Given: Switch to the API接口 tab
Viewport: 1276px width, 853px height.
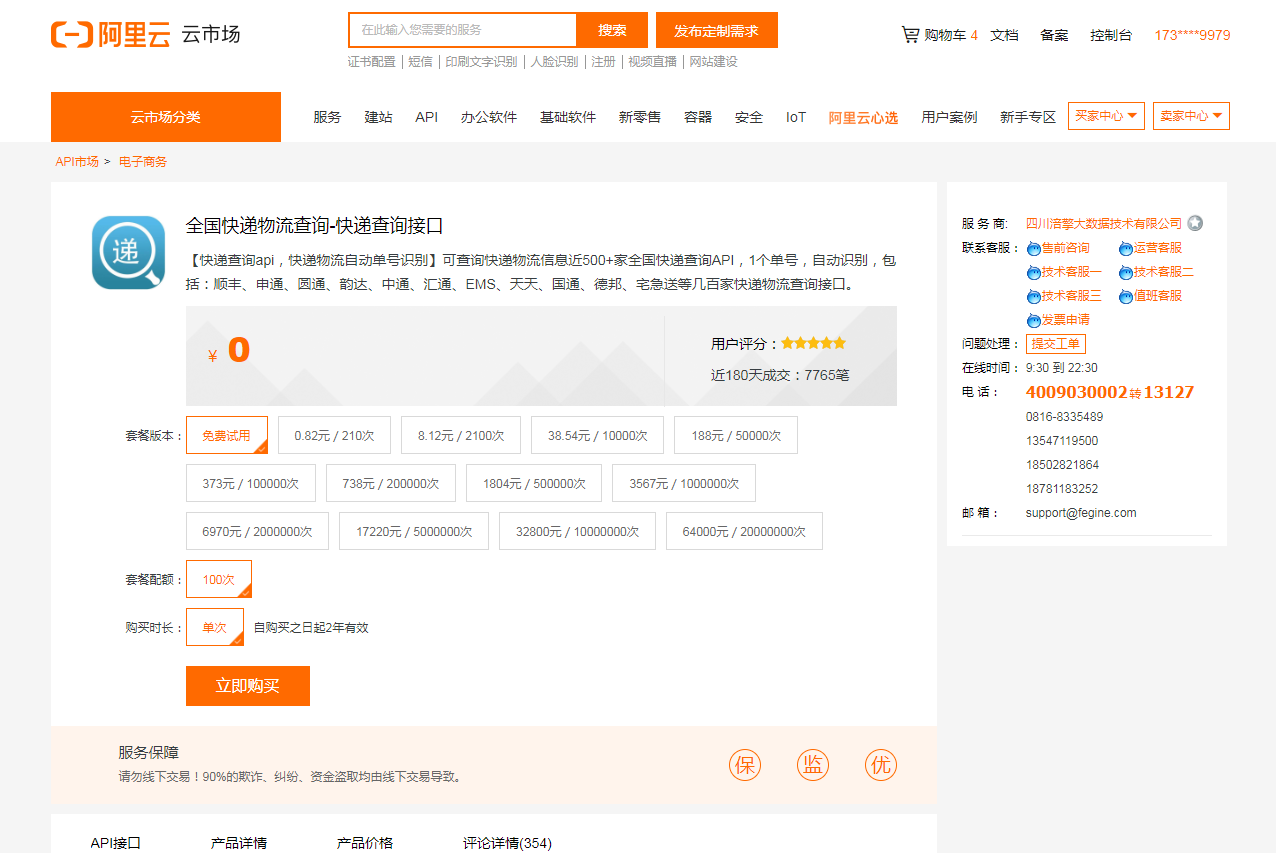Looking at the screenshot, I should (116, 843).
